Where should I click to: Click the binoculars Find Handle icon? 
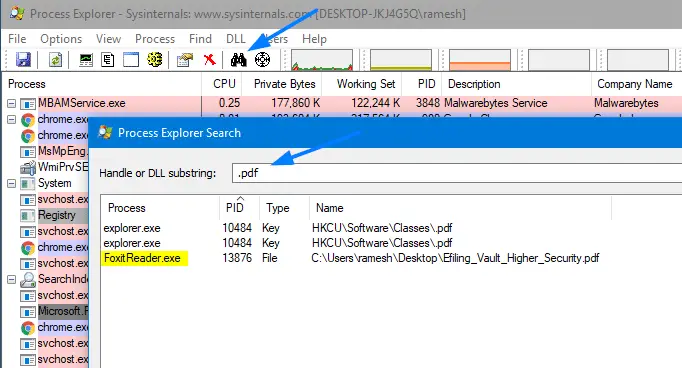coord(238,60)
